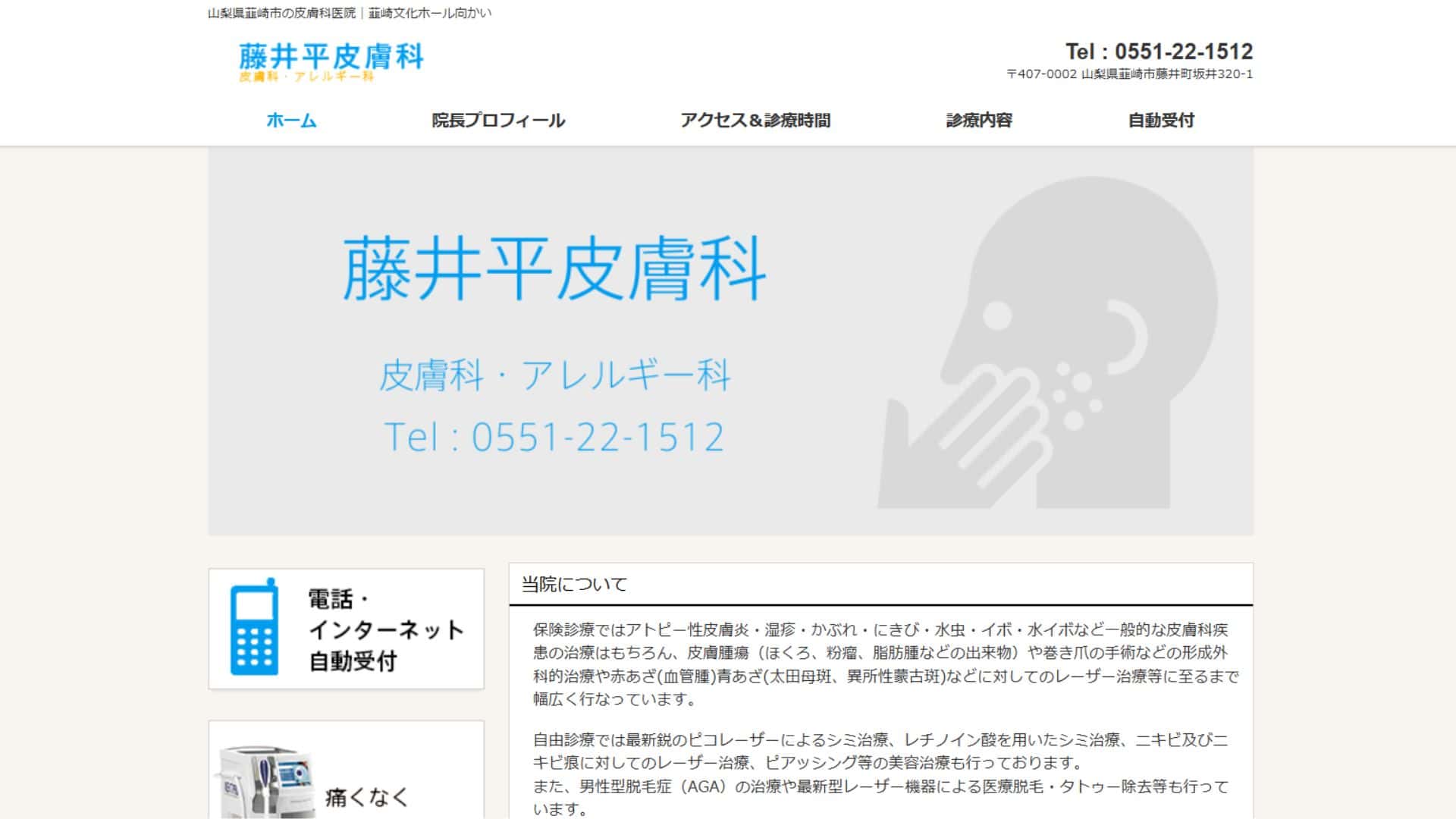The image size is (1456, 819).
Task: Open アクセス＆診療時間 page
Action: 756,120
